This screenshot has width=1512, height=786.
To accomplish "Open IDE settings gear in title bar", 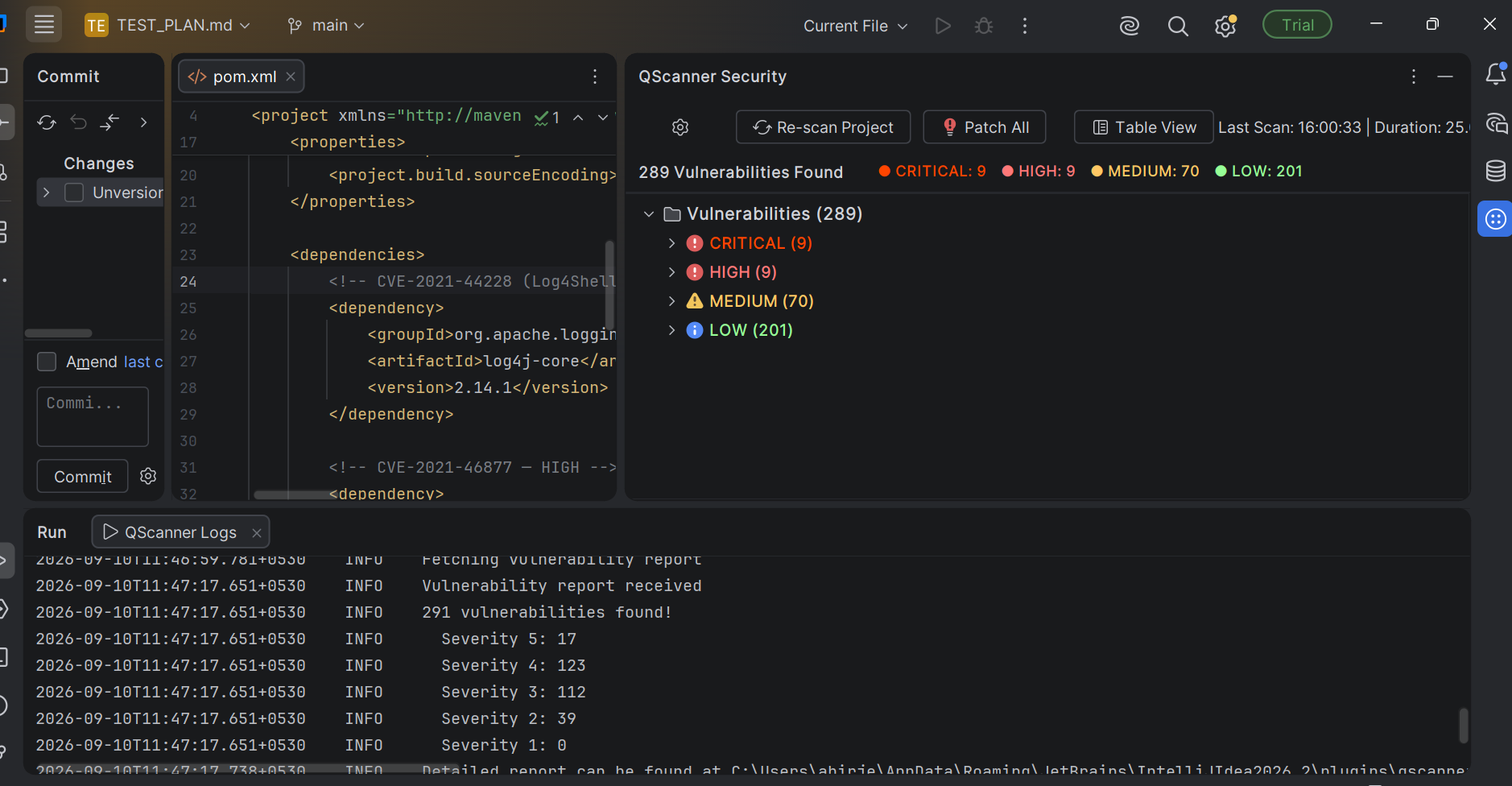I will tap(1225, 26).
